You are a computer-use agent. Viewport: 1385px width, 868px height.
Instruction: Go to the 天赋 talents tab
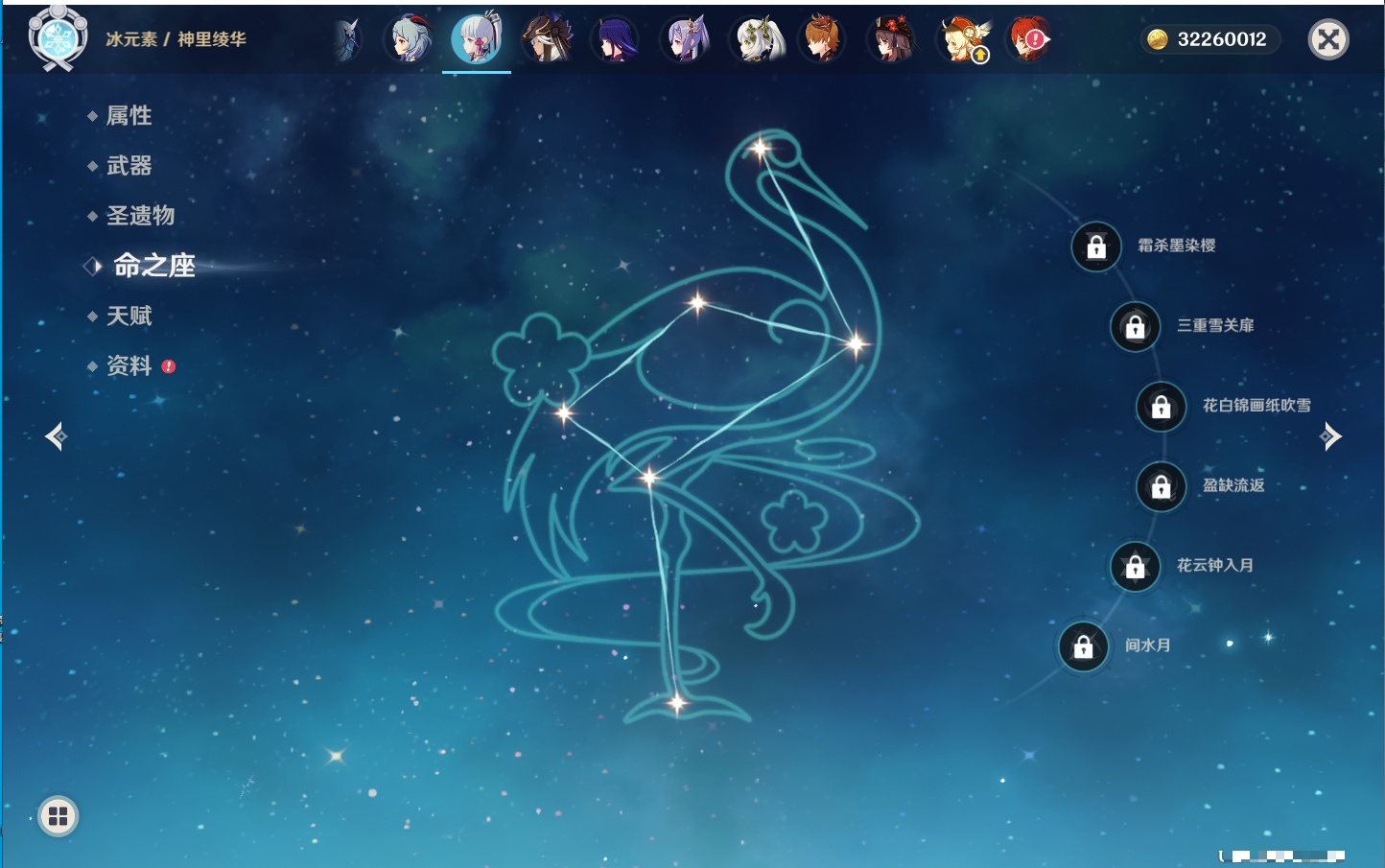pyautogui.click(x=129, y=316)
